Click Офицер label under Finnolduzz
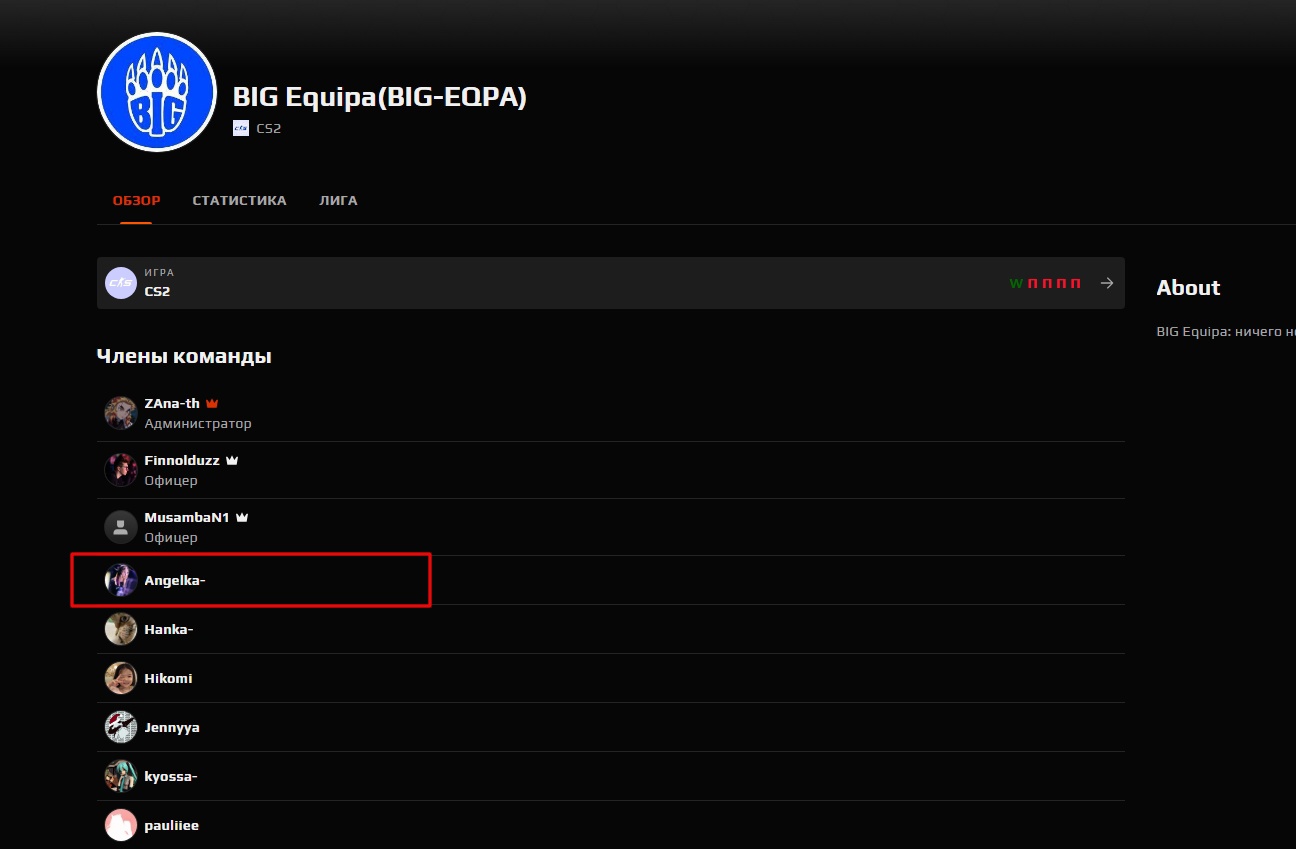 [x=171, y=480]
